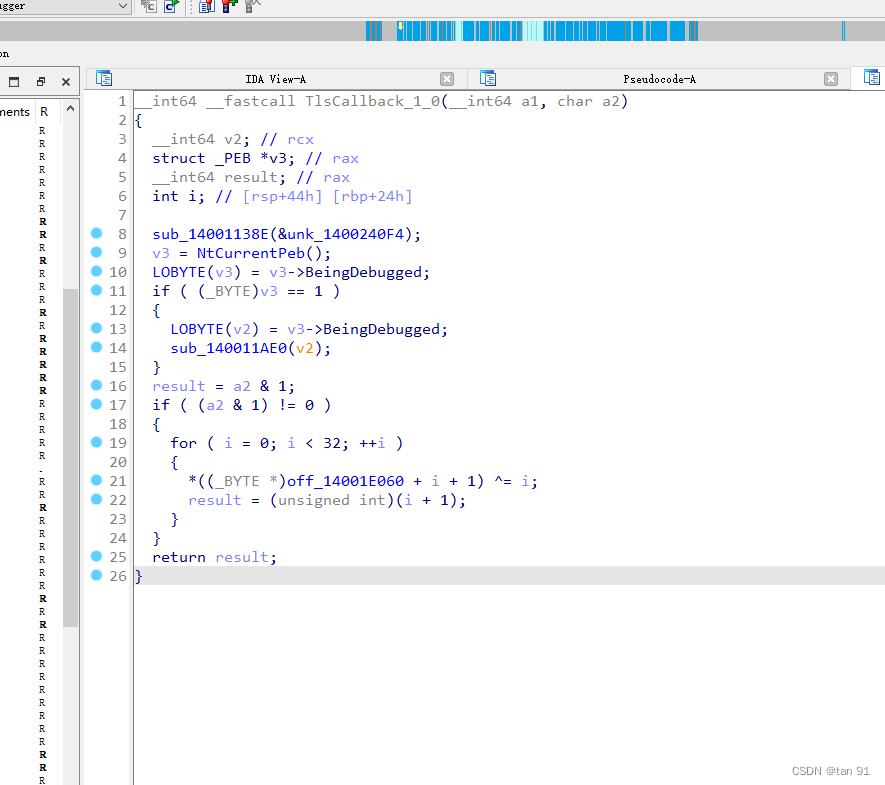
Task: Click the add breakpoint traffic-light icon
Action: [229, 6]
